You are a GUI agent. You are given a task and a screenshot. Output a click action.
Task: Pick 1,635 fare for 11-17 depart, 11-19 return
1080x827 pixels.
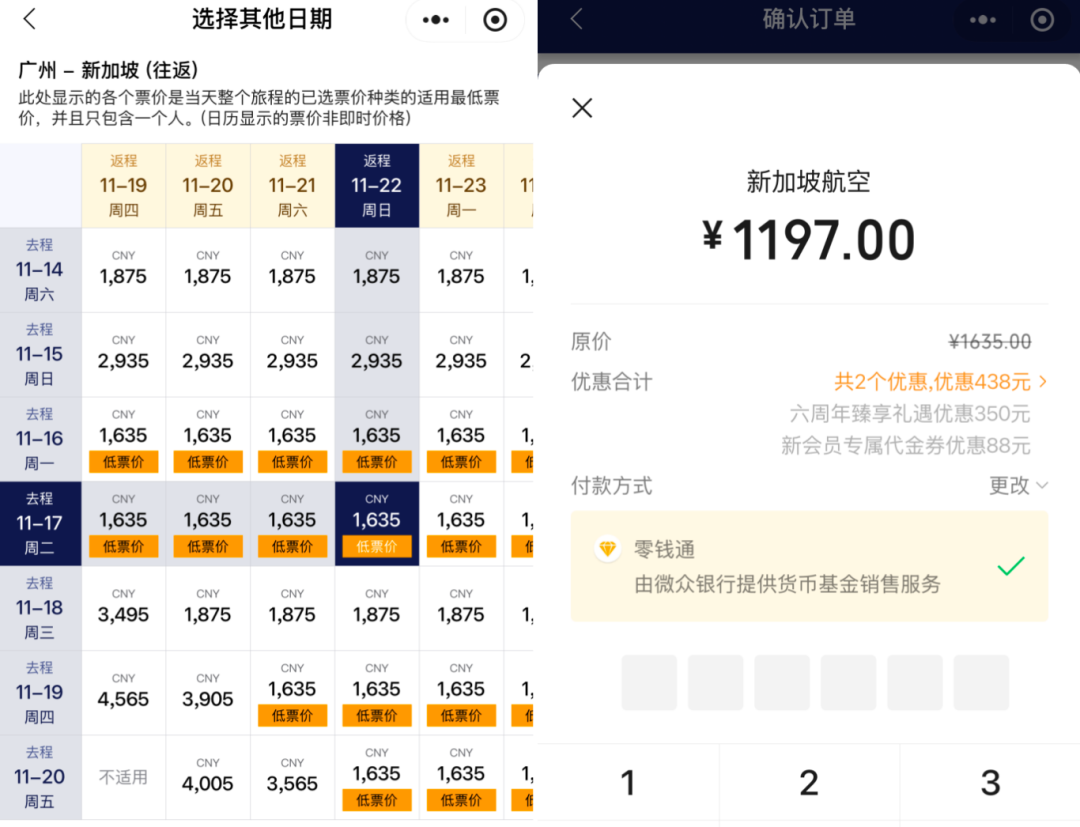[123, 523]
